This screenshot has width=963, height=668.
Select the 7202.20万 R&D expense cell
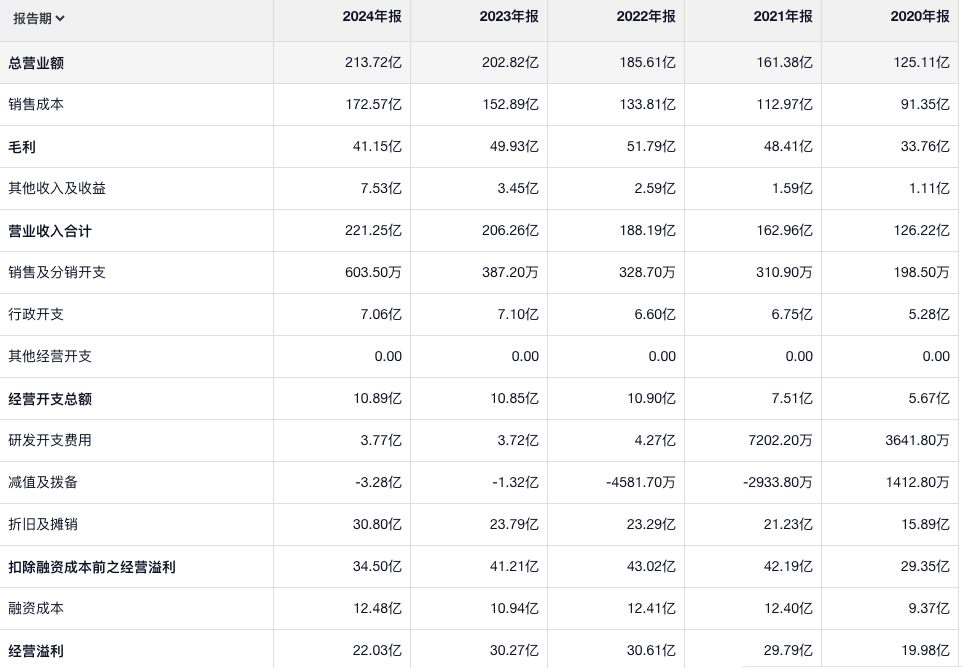777,440
